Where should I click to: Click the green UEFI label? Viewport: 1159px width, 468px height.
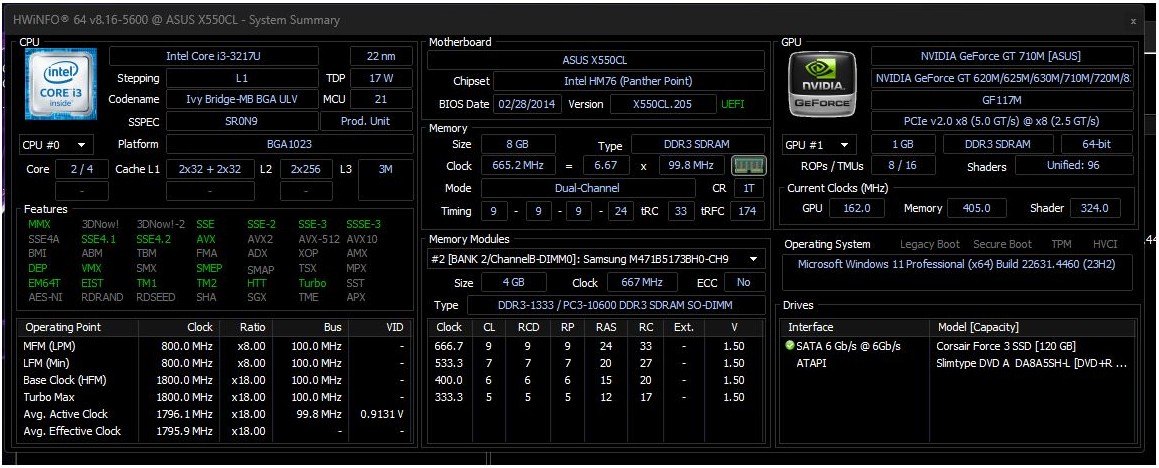point(734,104)
